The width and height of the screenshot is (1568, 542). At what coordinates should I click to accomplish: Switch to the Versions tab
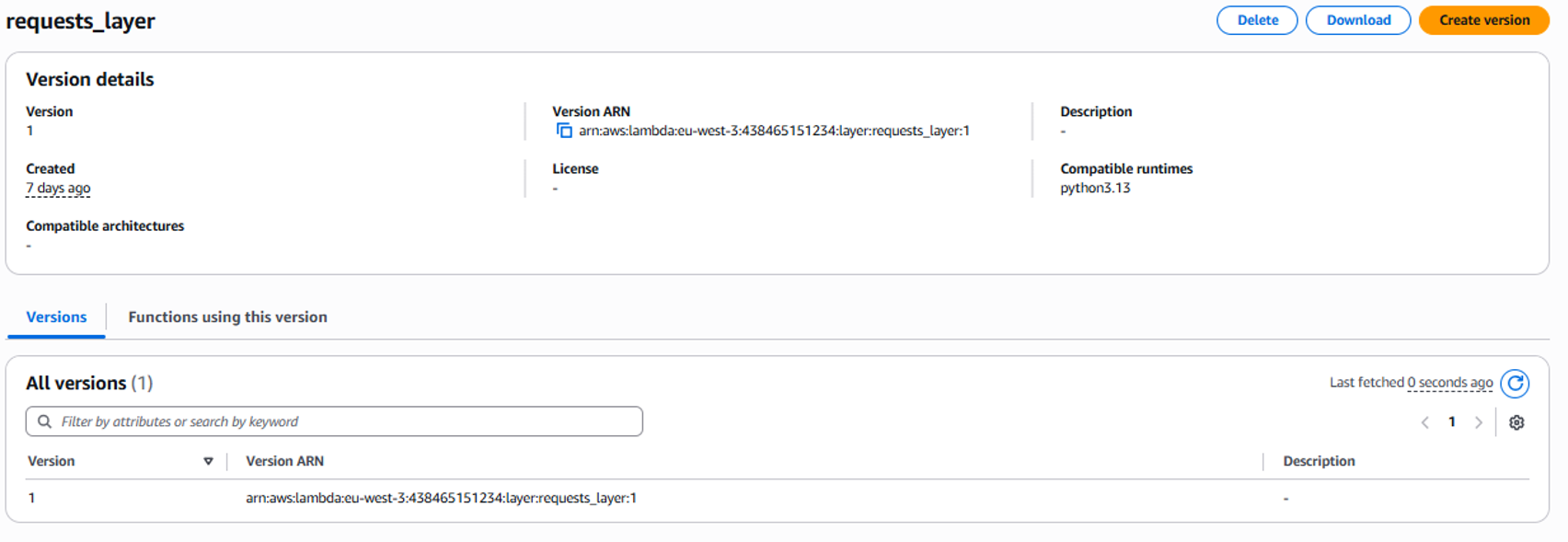[56, 317]
